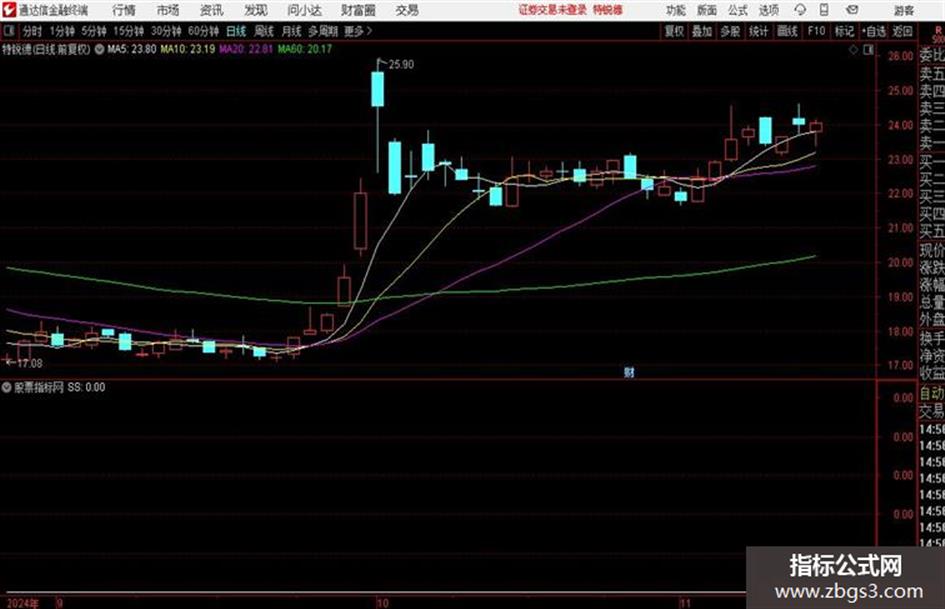945x609 pixels.
Task: Expand the round dropdown beside 股票指标网 indicator
Action: tap(7, 387)
